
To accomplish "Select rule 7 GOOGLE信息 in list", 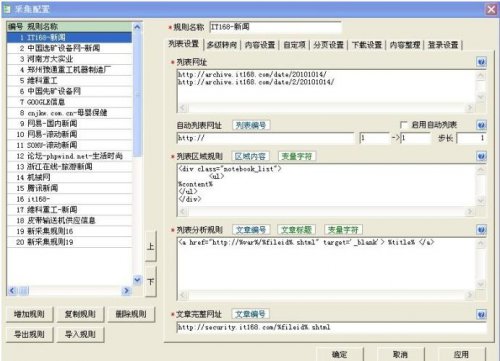I will point(69,102).
